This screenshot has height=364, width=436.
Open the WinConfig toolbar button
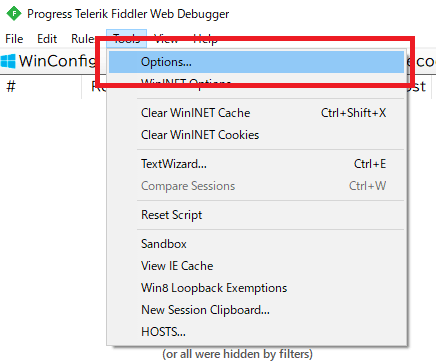[48, 61]
